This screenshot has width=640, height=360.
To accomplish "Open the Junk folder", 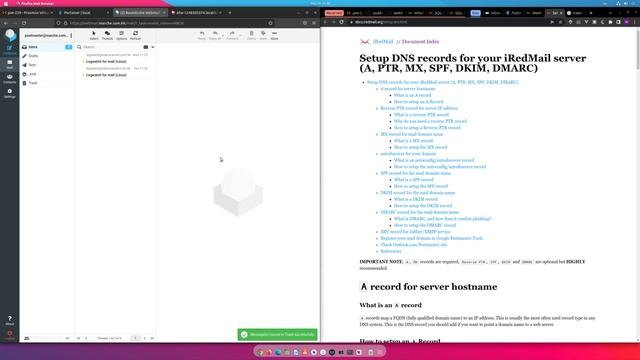I will pos(47,74).
